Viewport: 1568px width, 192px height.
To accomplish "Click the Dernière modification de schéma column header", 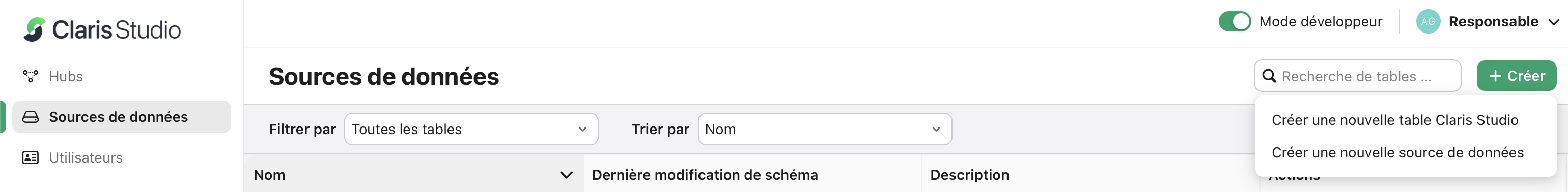I will click(705, 175).
